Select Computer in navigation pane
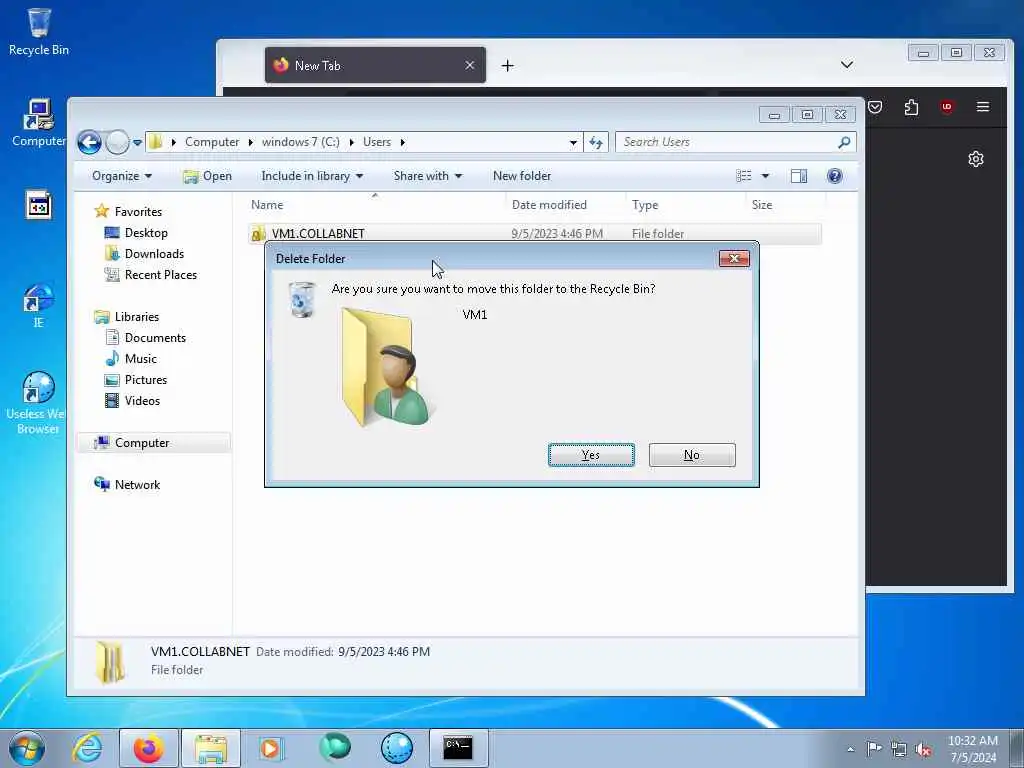 pyautogui.click(x=154, y=443)
